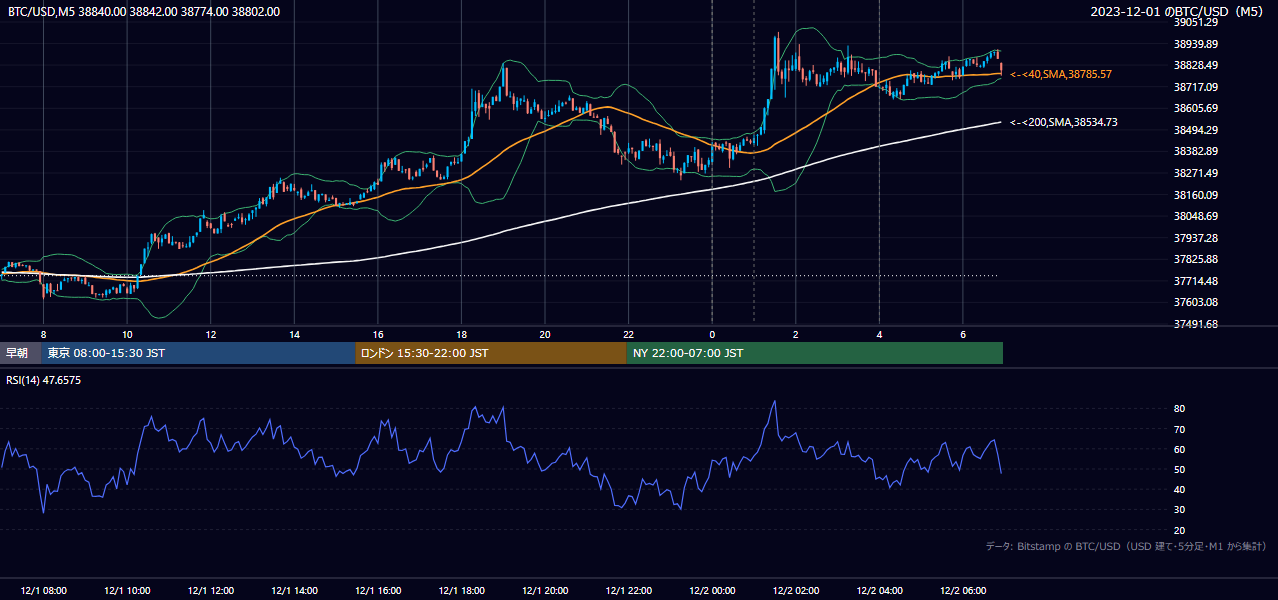Click the 12/1 20:00 time axis label
Image resolution: width=1278 pixels, height=600 pixels.
[x=545, y=591]
